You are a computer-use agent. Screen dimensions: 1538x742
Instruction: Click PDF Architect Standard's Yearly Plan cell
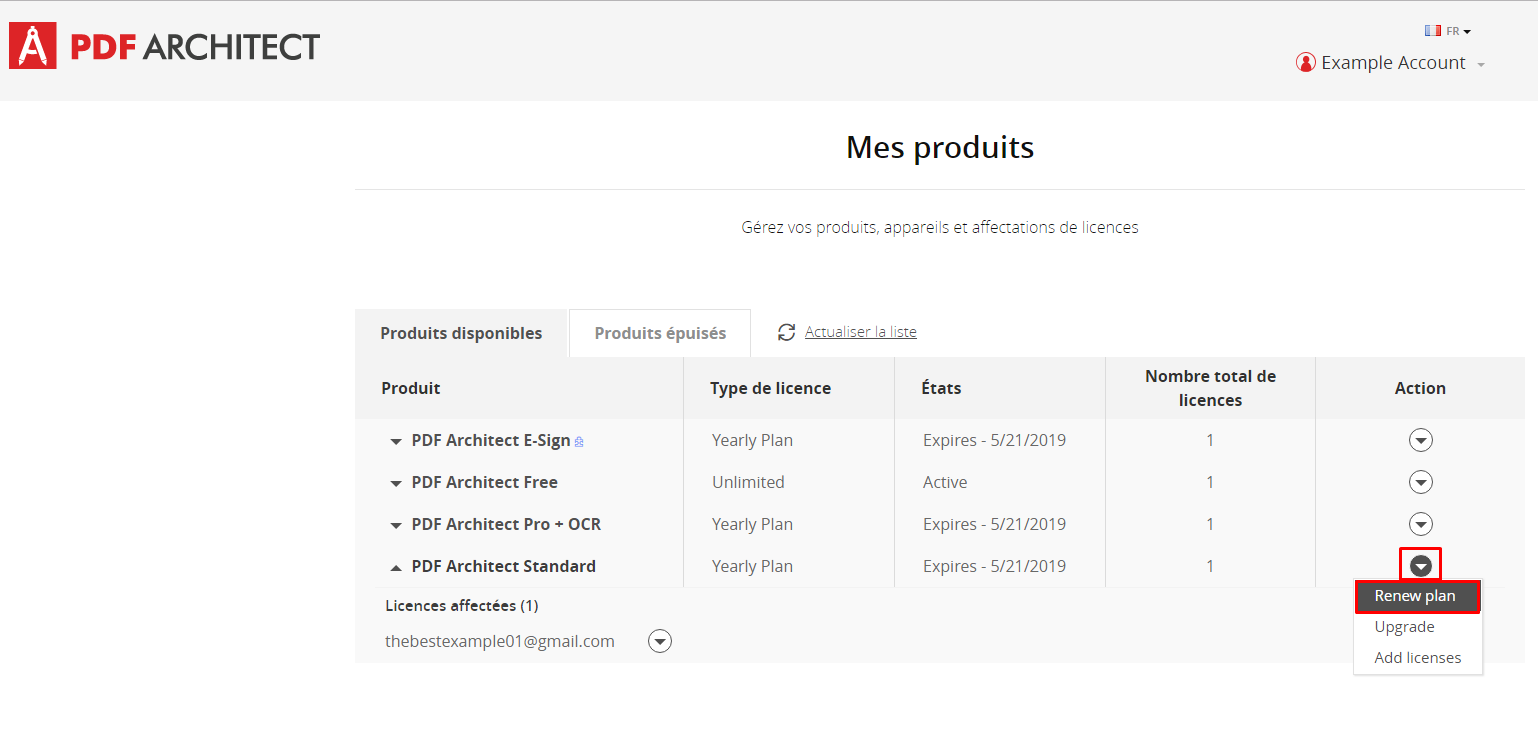752,566
